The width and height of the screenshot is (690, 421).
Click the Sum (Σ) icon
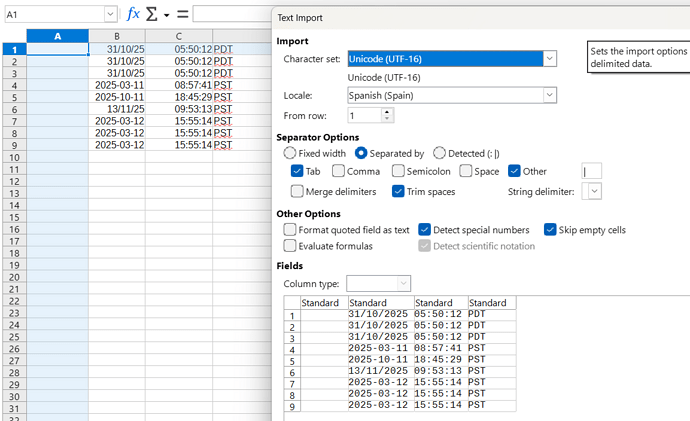[x=152, y=14]
